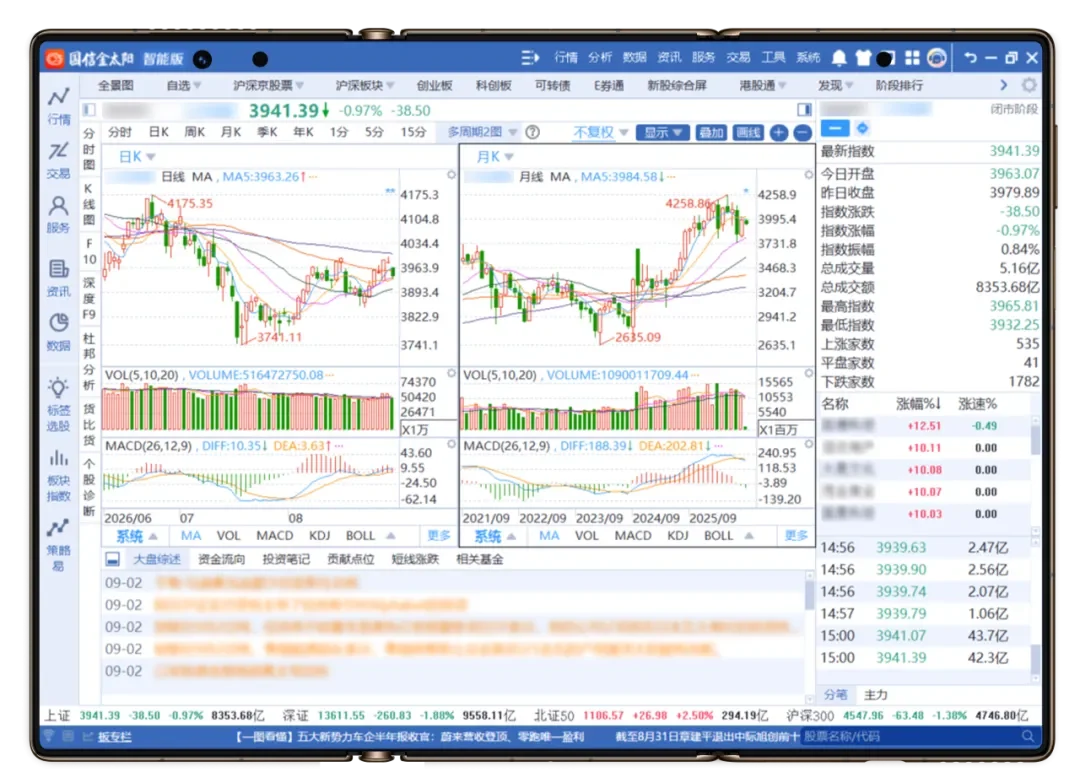
Task: Toggle the left panel icon beside the index name
Action: (x=89, y=110)
